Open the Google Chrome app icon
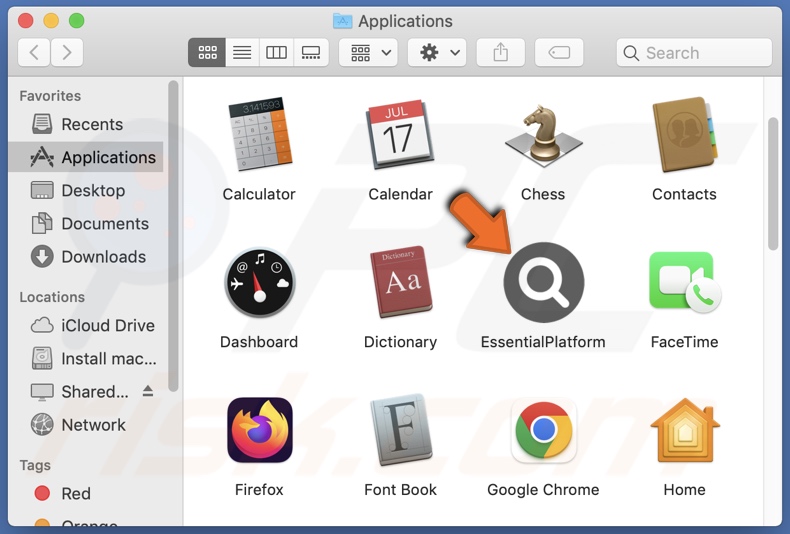The image size is (790, 534). coord(544,430)
